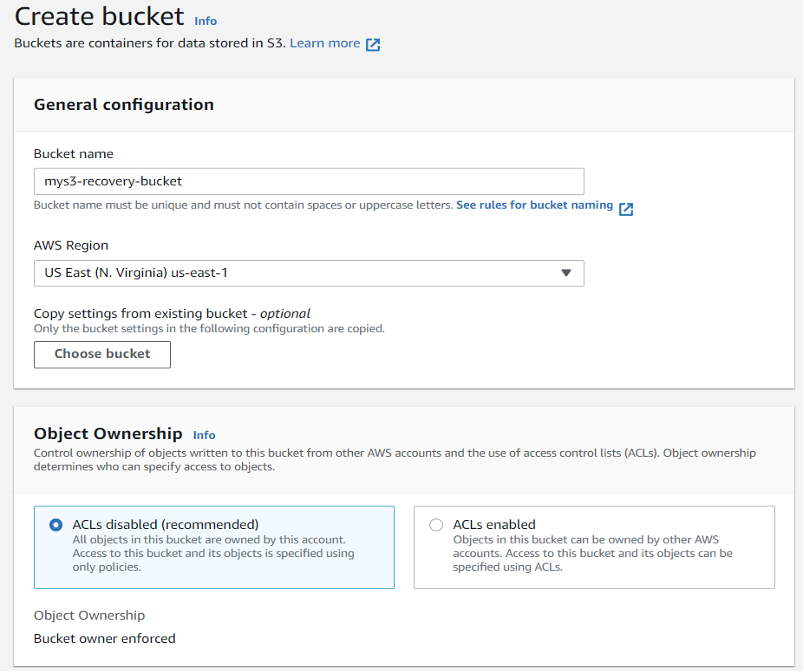Select the ACLs enabled radio button
This screenshot has width=804, height=672.
tap(436, 524)
